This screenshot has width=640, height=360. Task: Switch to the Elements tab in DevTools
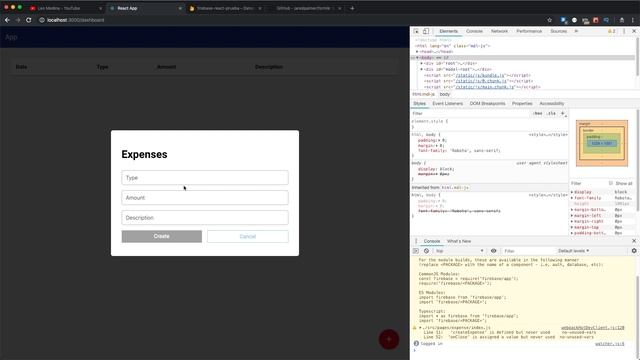click(448, 31)
